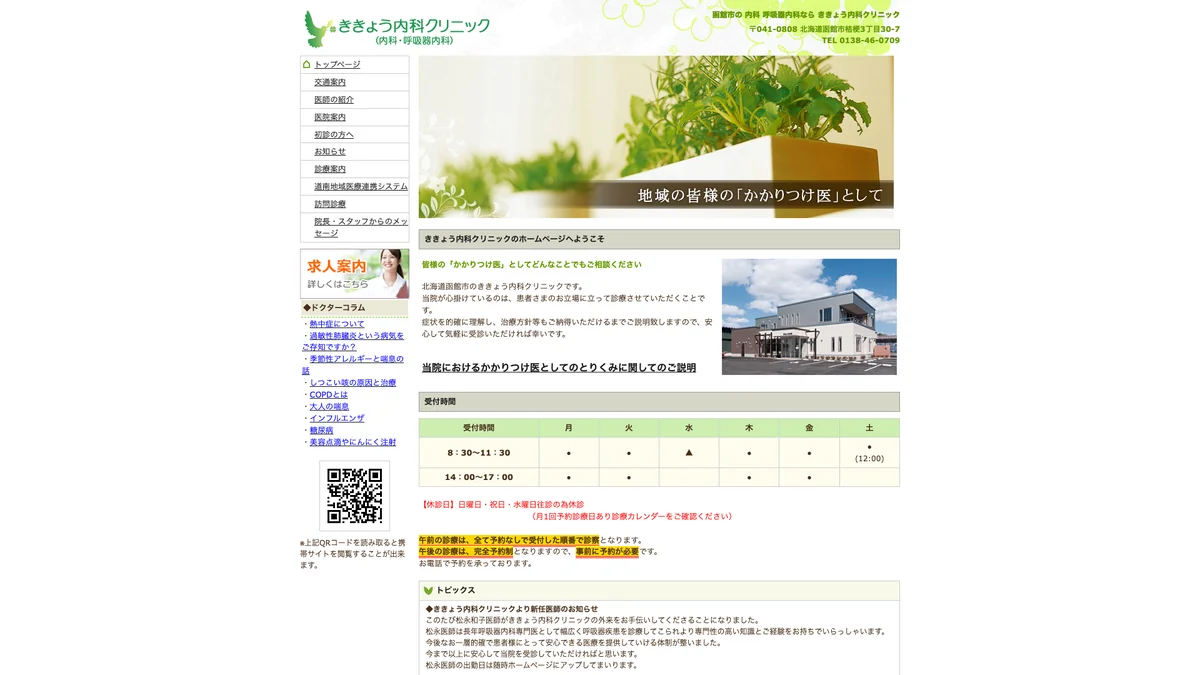The image size is (1200, 675).
Task: Click the plant hero banner image
Action: [x=656, y=136]
